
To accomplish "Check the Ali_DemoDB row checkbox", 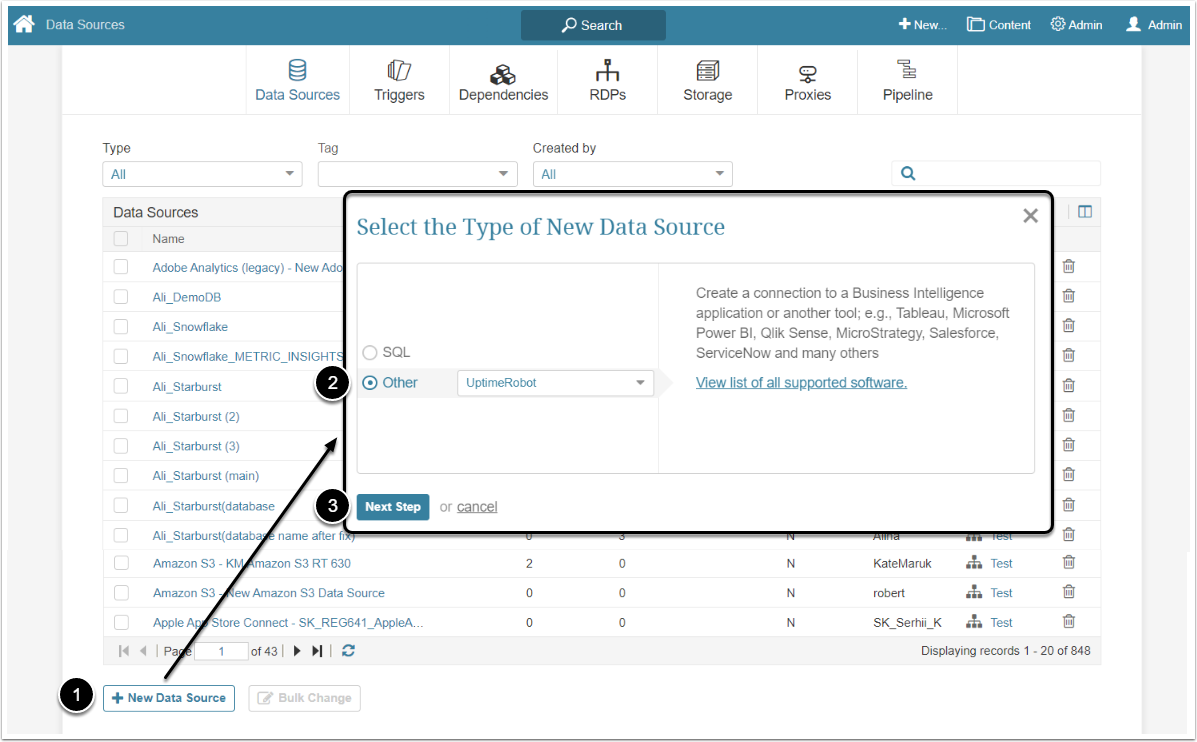I will point(121,297).
